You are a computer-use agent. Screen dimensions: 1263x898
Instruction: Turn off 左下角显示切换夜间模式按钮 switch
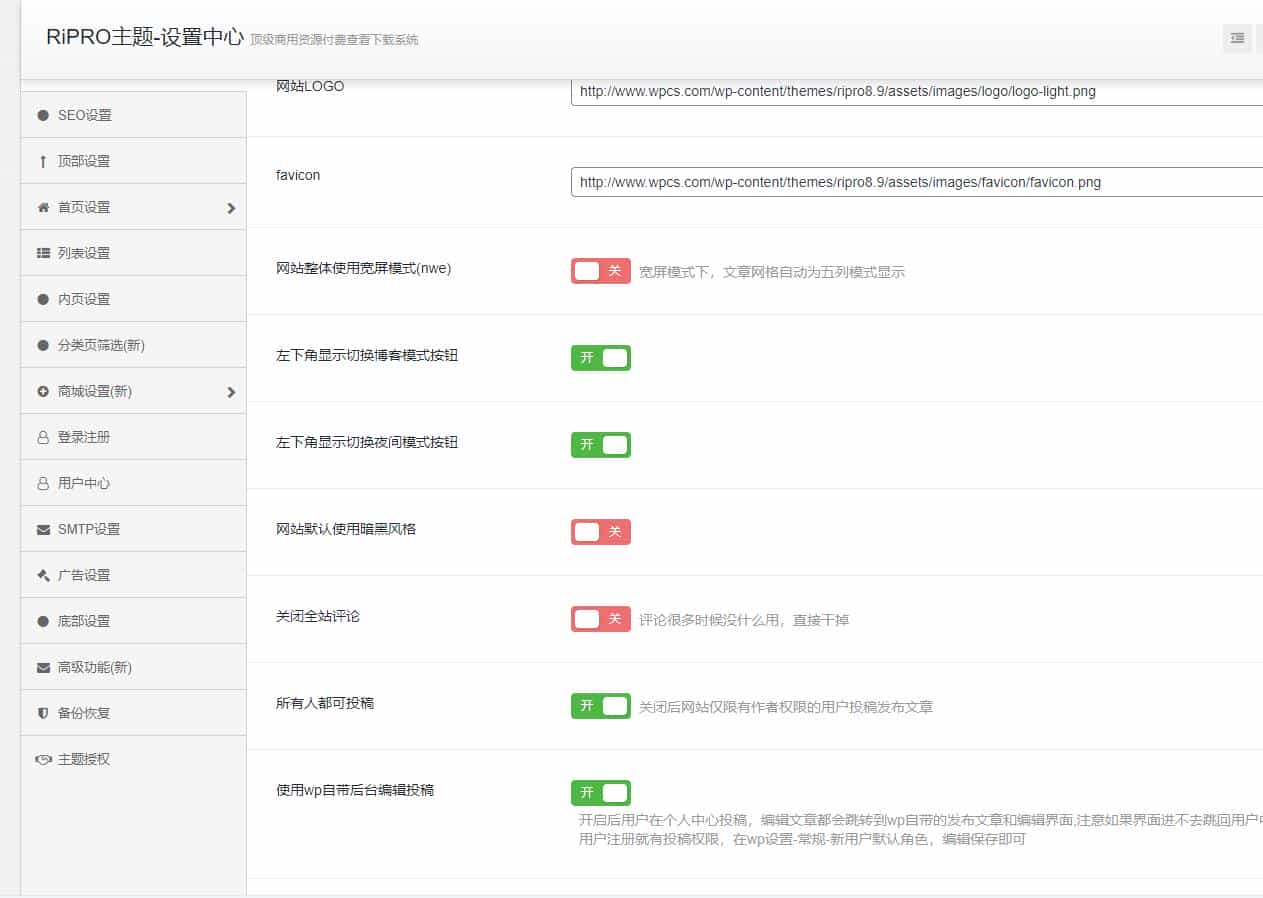601,444
